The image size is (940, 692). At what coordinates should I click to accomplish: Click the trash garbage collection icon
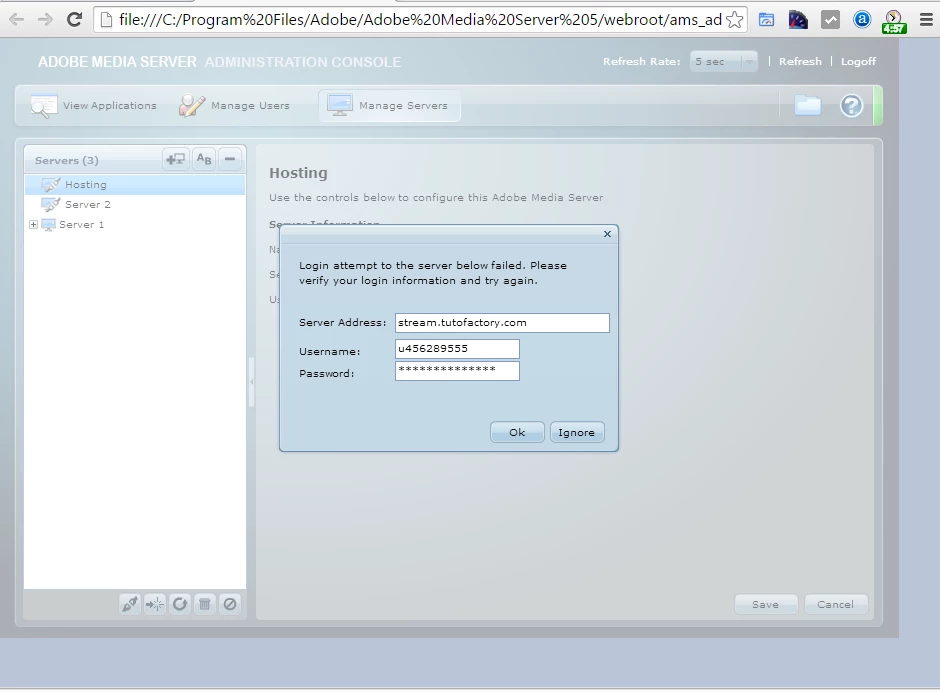pyautogui.click(x=204, y=604)
